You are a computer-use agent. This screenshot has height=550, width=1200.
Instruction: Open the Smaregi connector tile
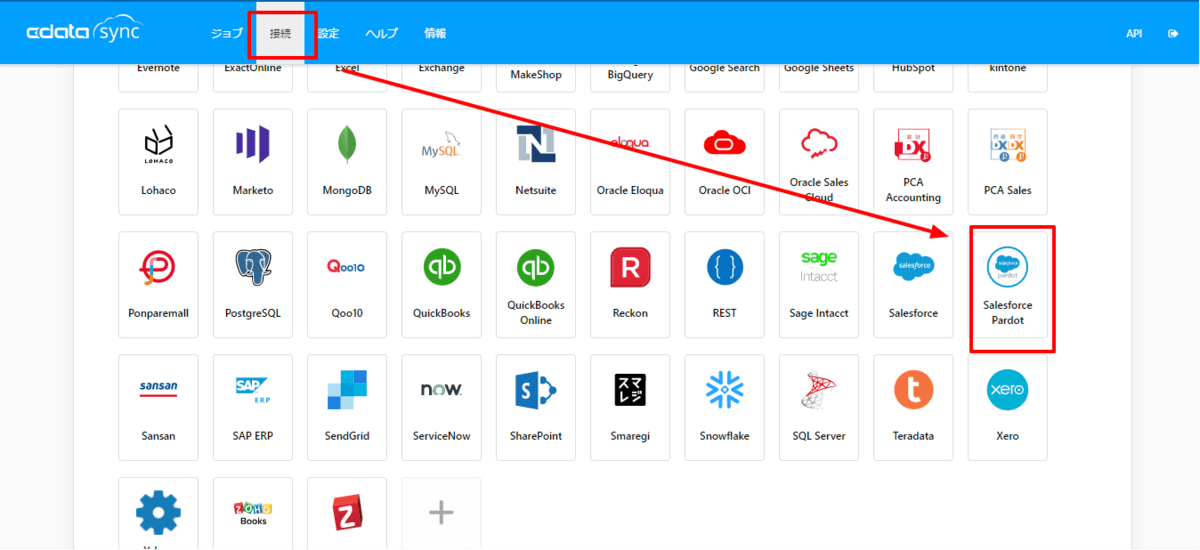coord(630,408)
